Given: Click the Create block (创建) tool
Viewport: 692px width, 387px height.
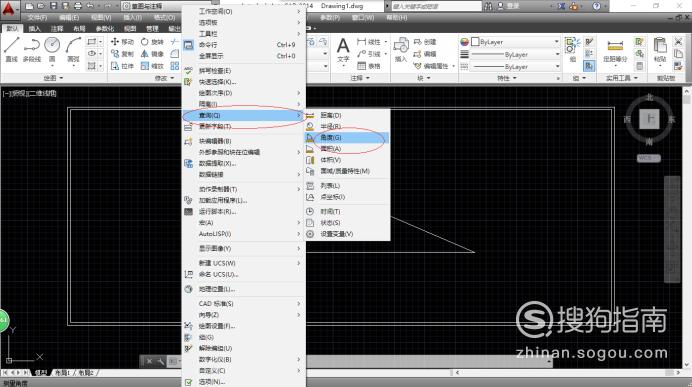Looking at the screenshot, I should point(425,42).
